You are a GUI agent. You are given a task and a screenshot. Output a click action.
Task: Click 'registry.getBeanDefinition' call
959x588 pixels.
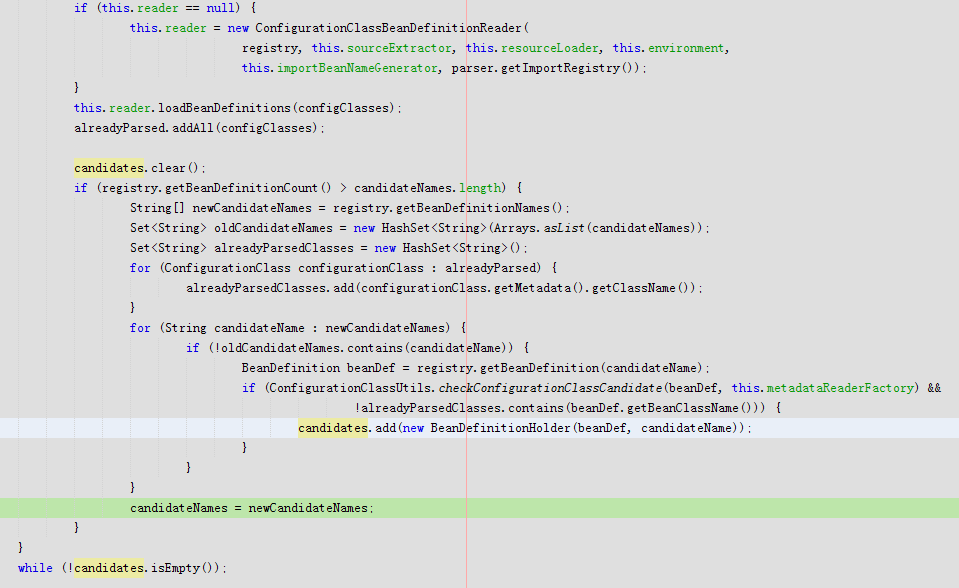pyautogui.click(x=508, y=368)
